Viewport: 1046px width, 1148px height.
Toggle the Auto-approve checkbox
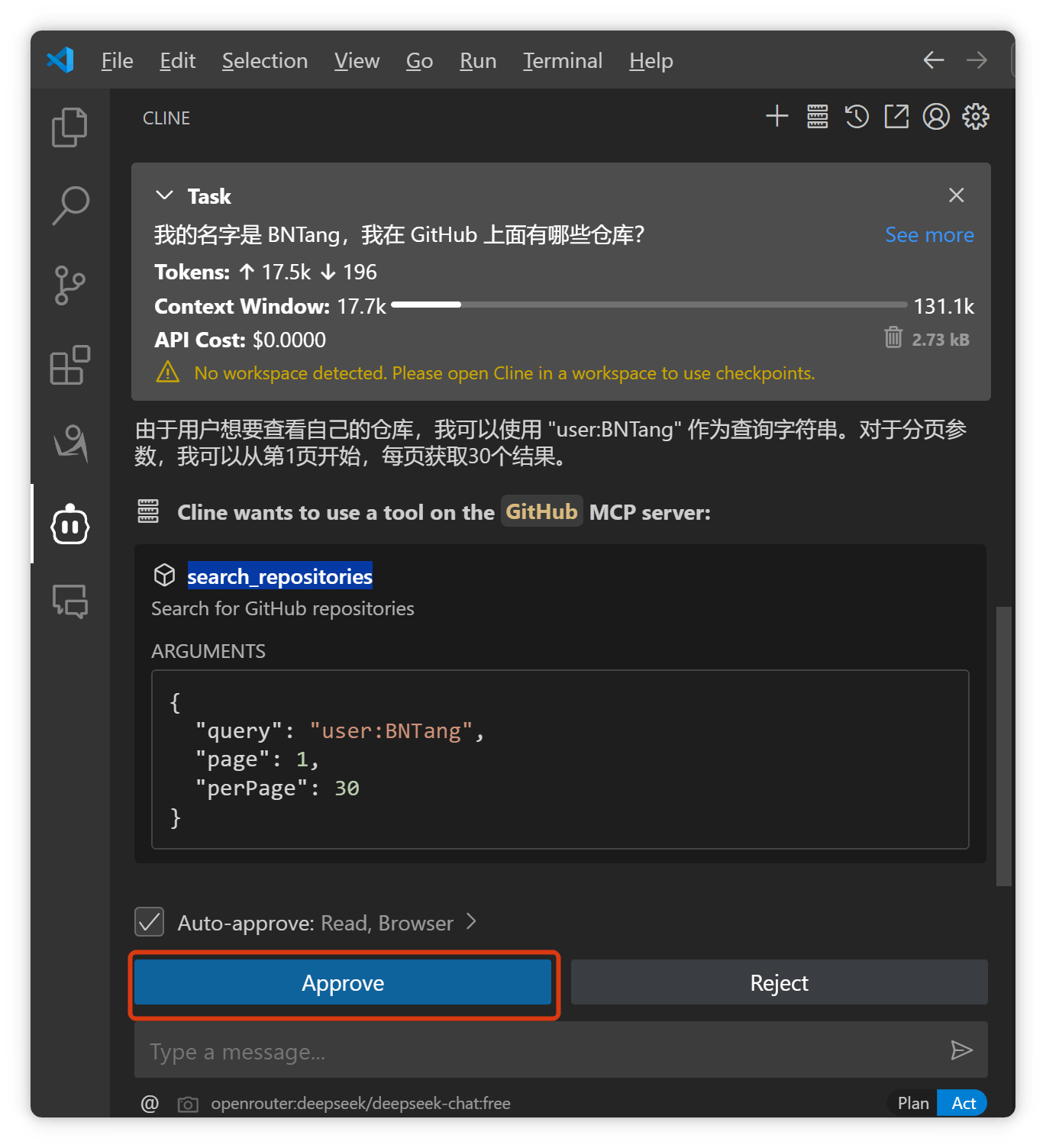[149, 922]
